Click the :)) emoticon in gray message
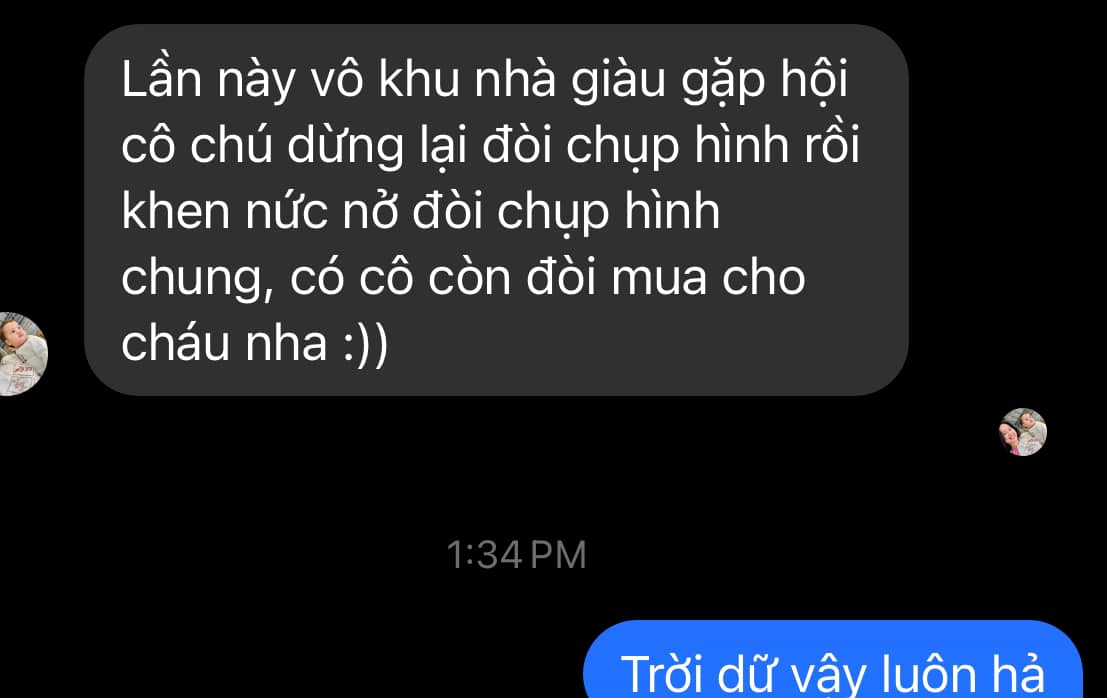The height and width of the screenshot is (698, 1107). [366, 344]
